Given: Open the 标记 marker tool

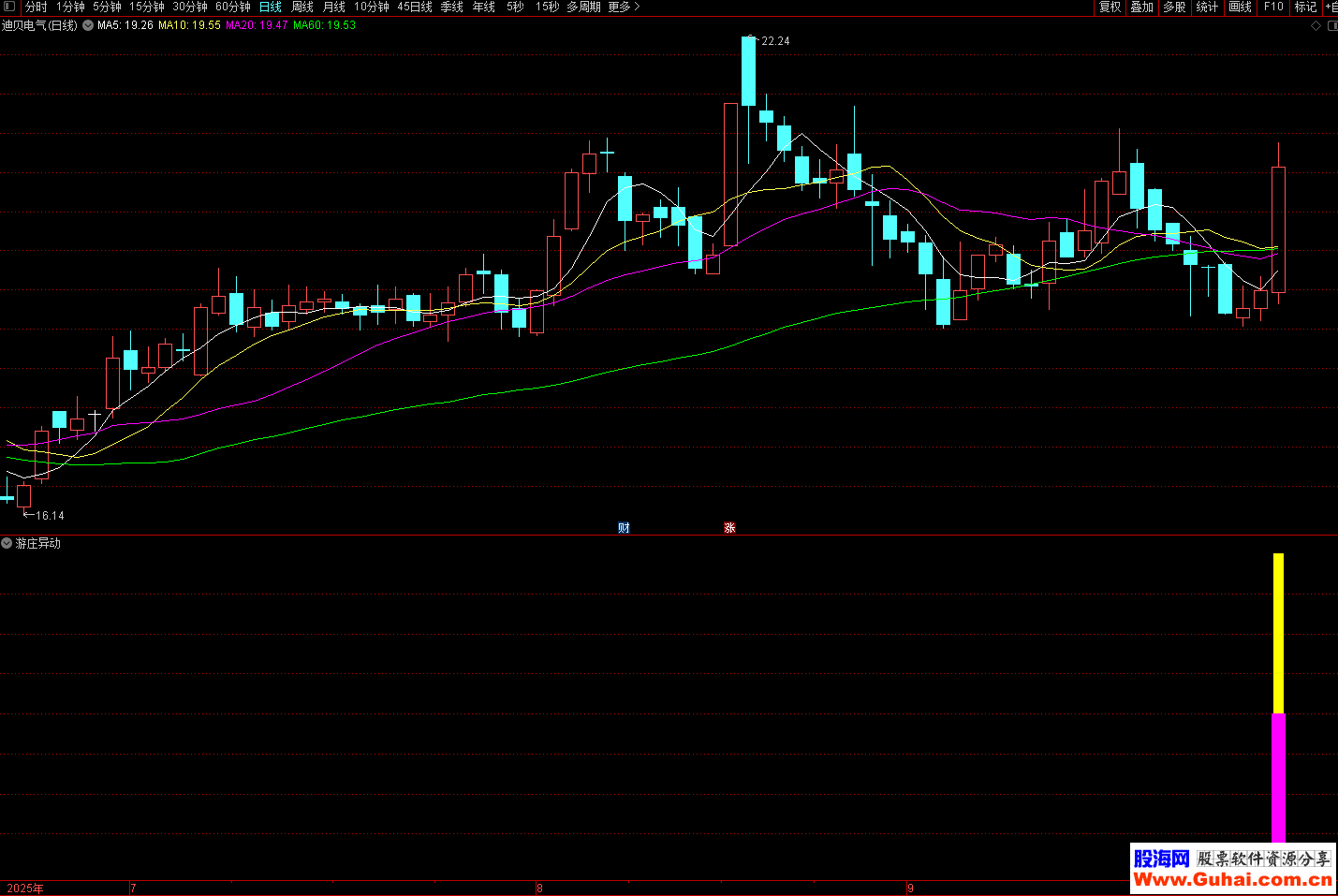Looking at the screenshot, I should tap(1305, 7).
